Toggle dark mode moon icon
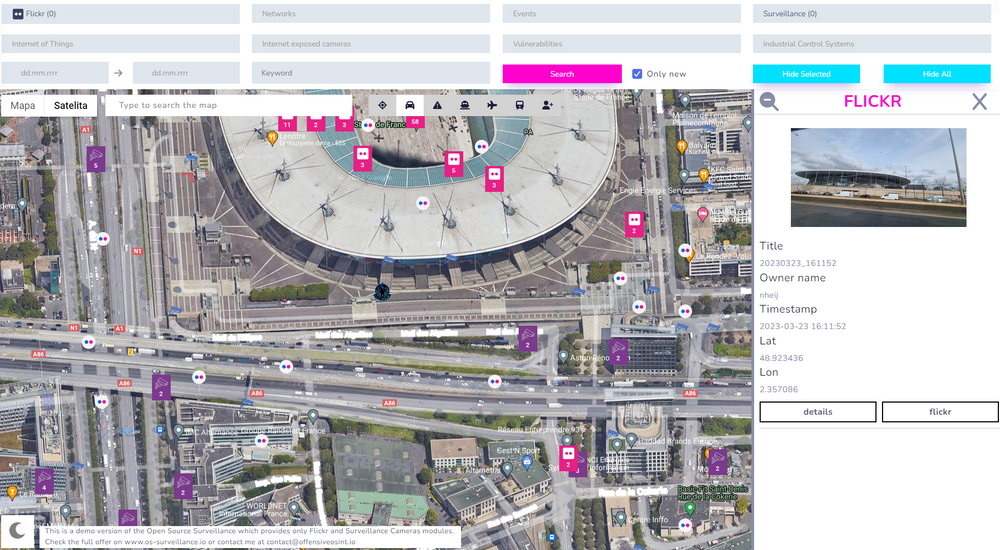Viewport: 1000px width, 550px height. tap(18, 530)
